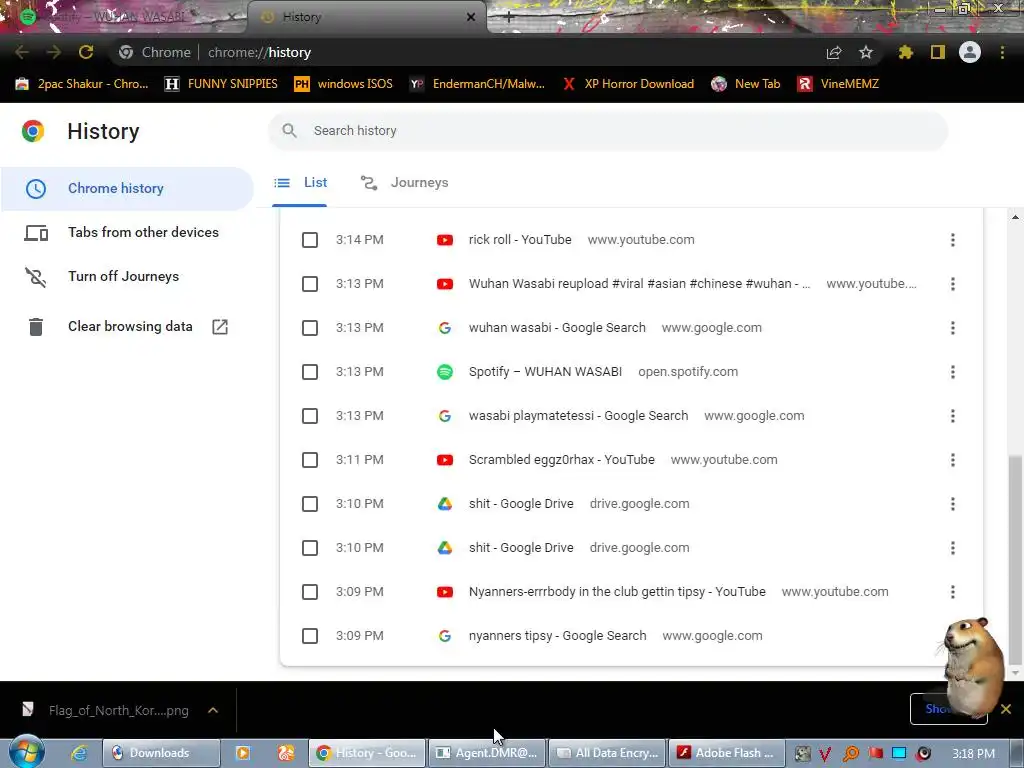Open more actions for wasabi playmatetessi entry
Viewport: 1024px width, 768px height.
pyautogui.click(x=953, y=416)
